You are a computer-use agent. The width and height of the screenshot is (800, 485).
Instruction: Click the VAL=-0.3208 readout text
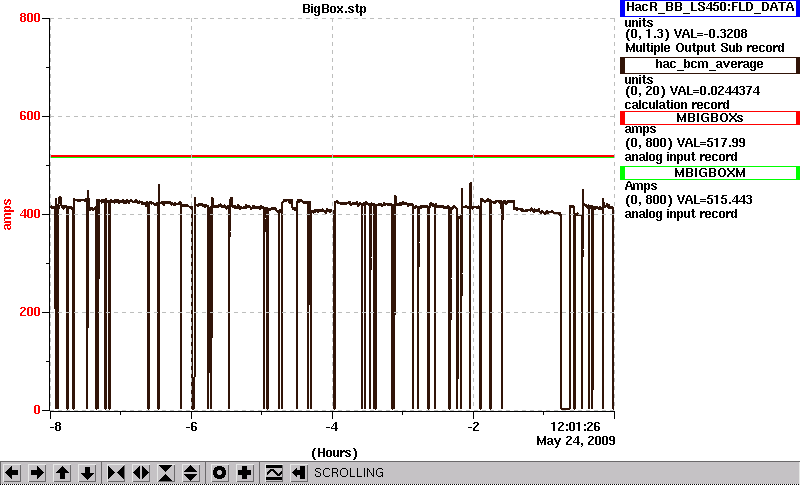pyautogui.click(x=711, y=34)
